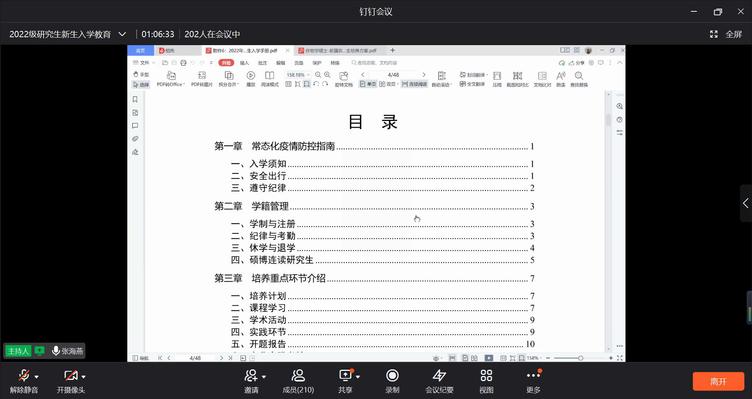Screen dimensions: 752x399
Task: Open the side panel collapse arrow
Action: click(746, 203)
